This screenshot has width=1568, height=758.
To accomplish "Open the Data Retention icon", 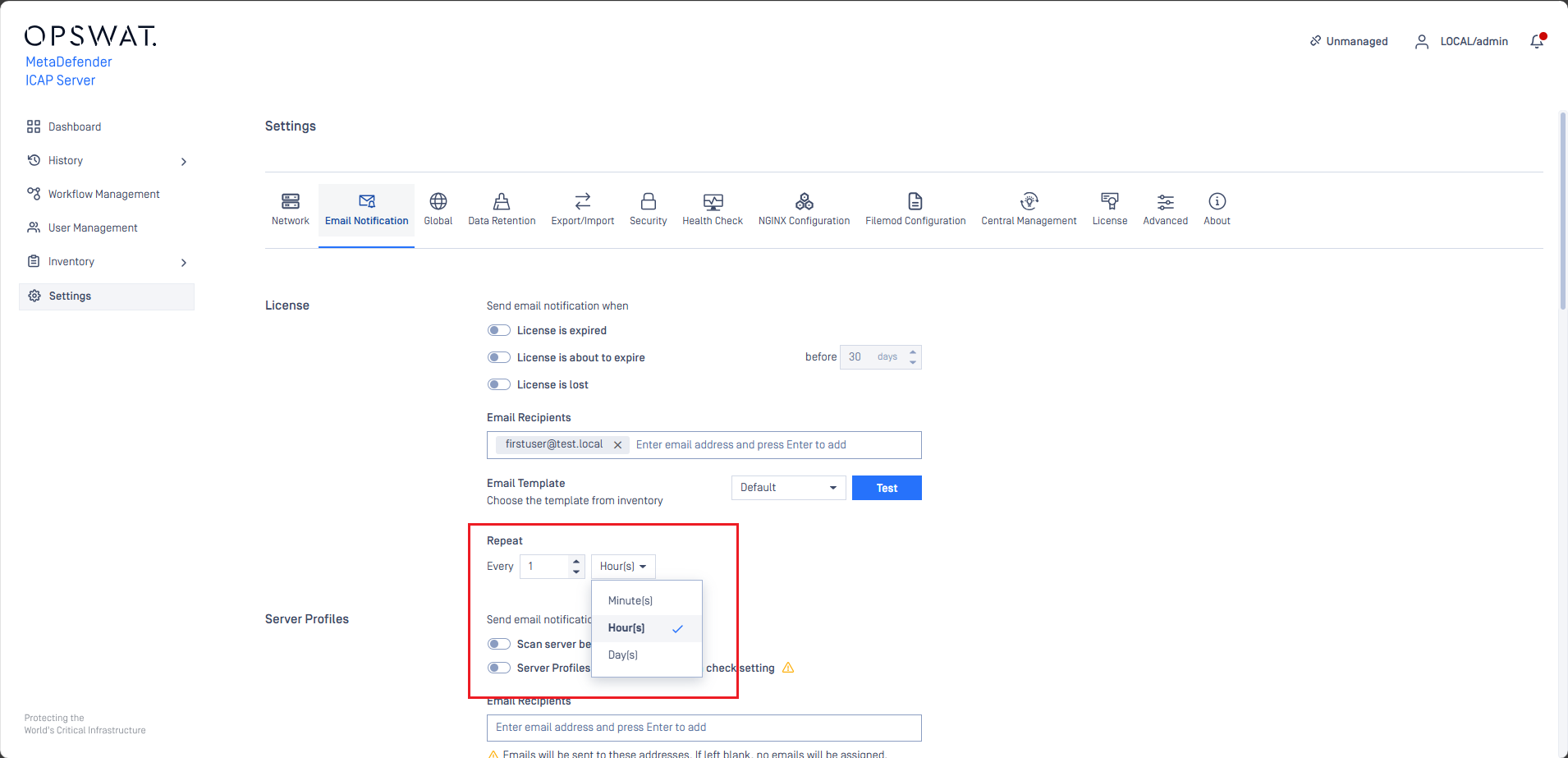I will tap(502, 201).
